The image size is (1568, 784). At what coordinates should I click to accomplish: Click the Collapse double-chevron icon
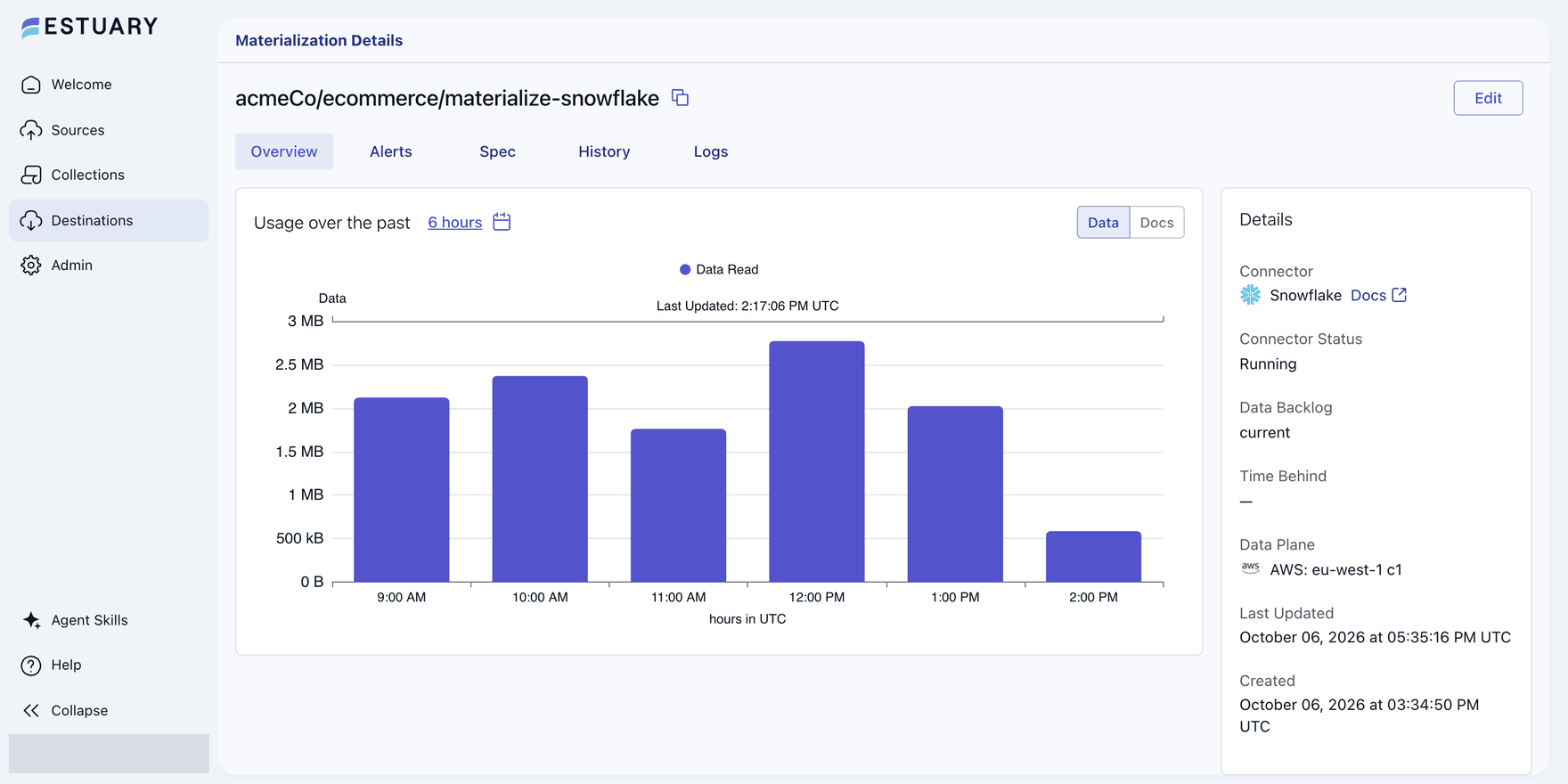point(31,710)
